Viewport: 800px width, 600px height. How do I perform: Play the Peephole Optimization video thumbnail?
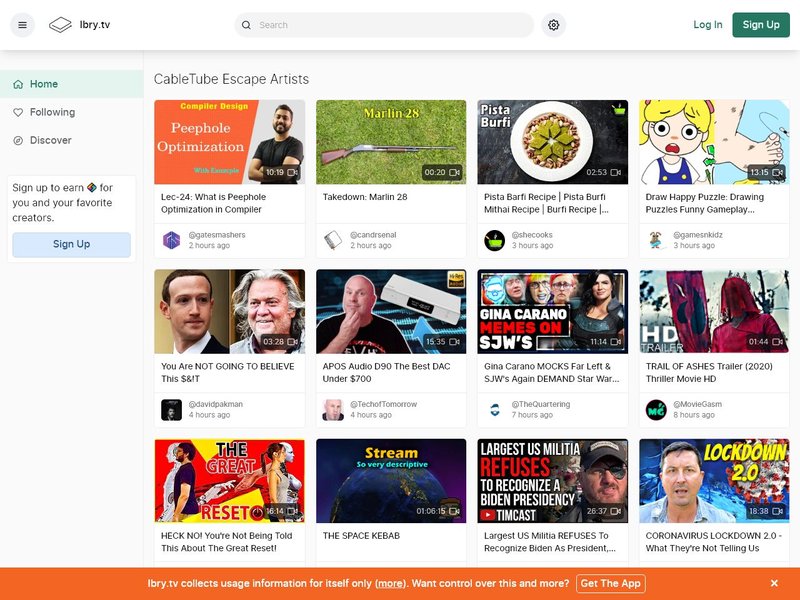[229, 141]
